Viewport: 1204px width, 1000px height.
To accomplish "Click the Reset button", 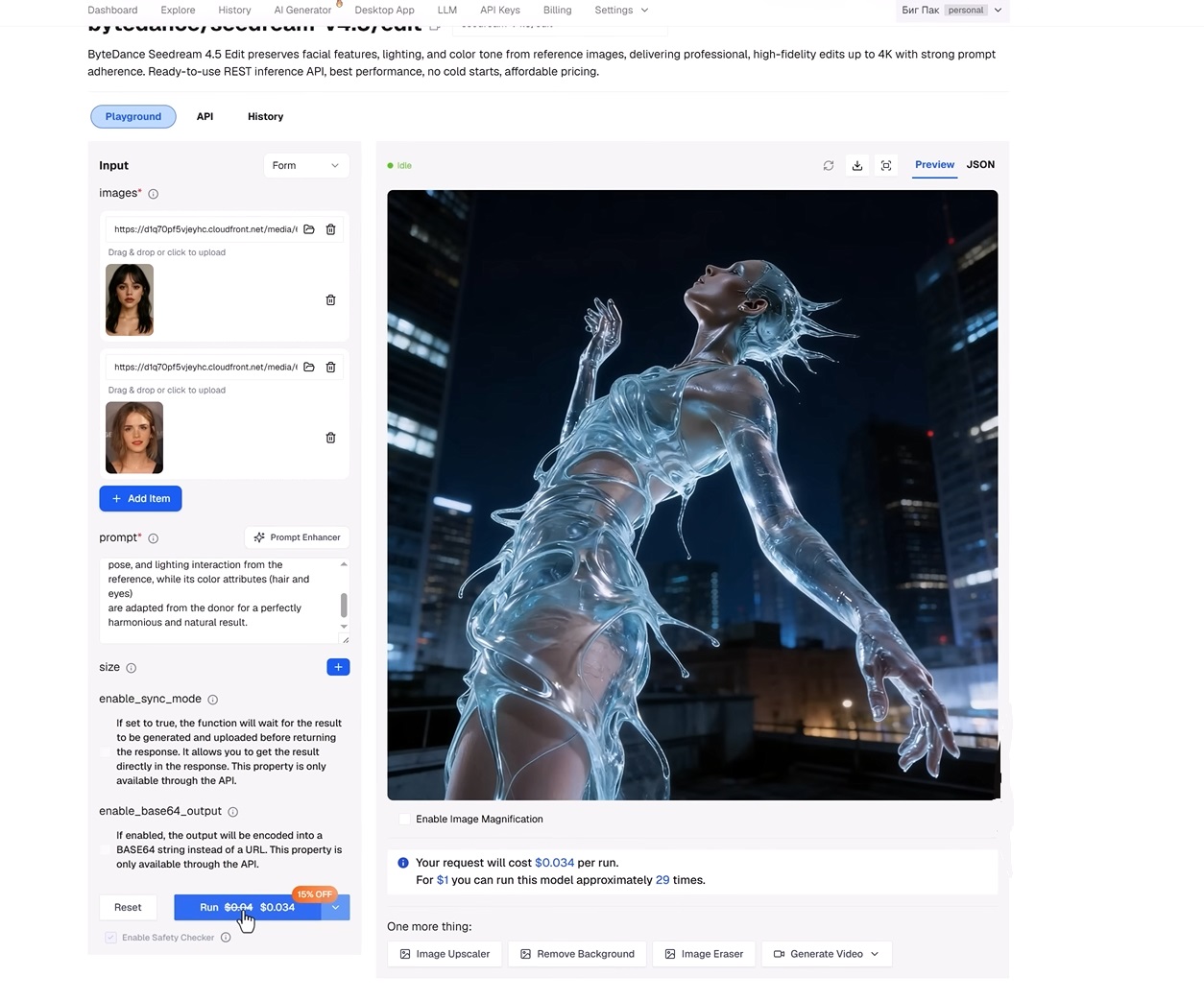I will point(128,908).
